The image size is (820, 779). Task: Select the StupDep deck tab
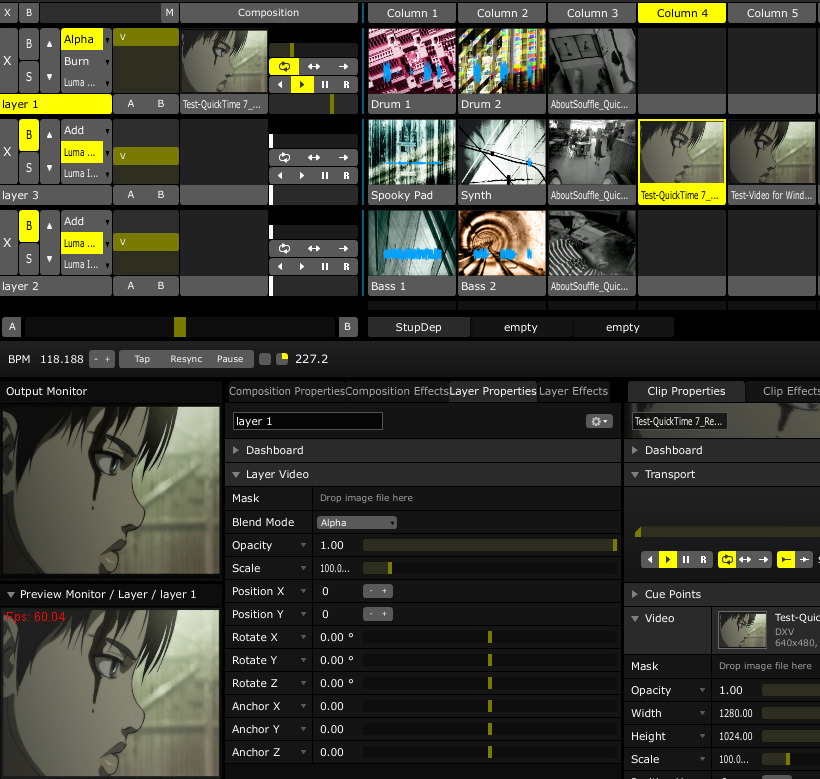[x=418, y=327]
